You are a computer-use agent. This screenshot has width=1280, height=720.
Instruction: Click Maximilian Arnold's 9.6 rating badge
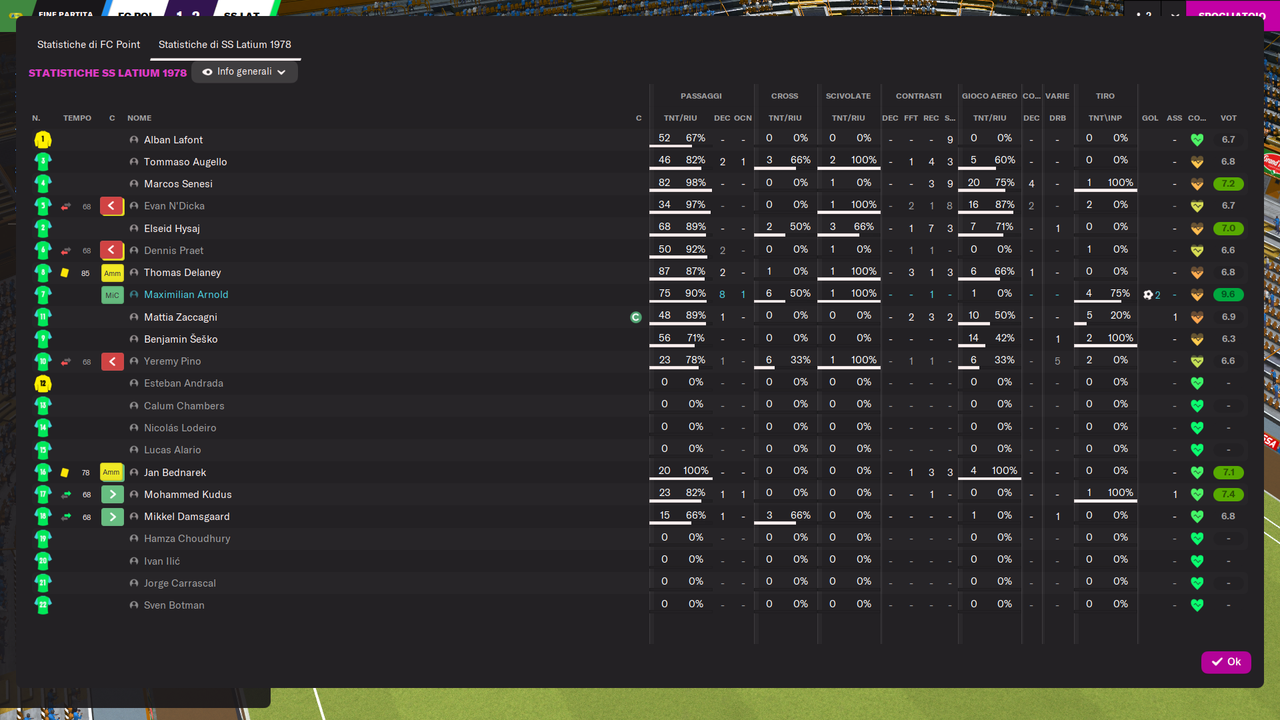tap(1228, 295)
